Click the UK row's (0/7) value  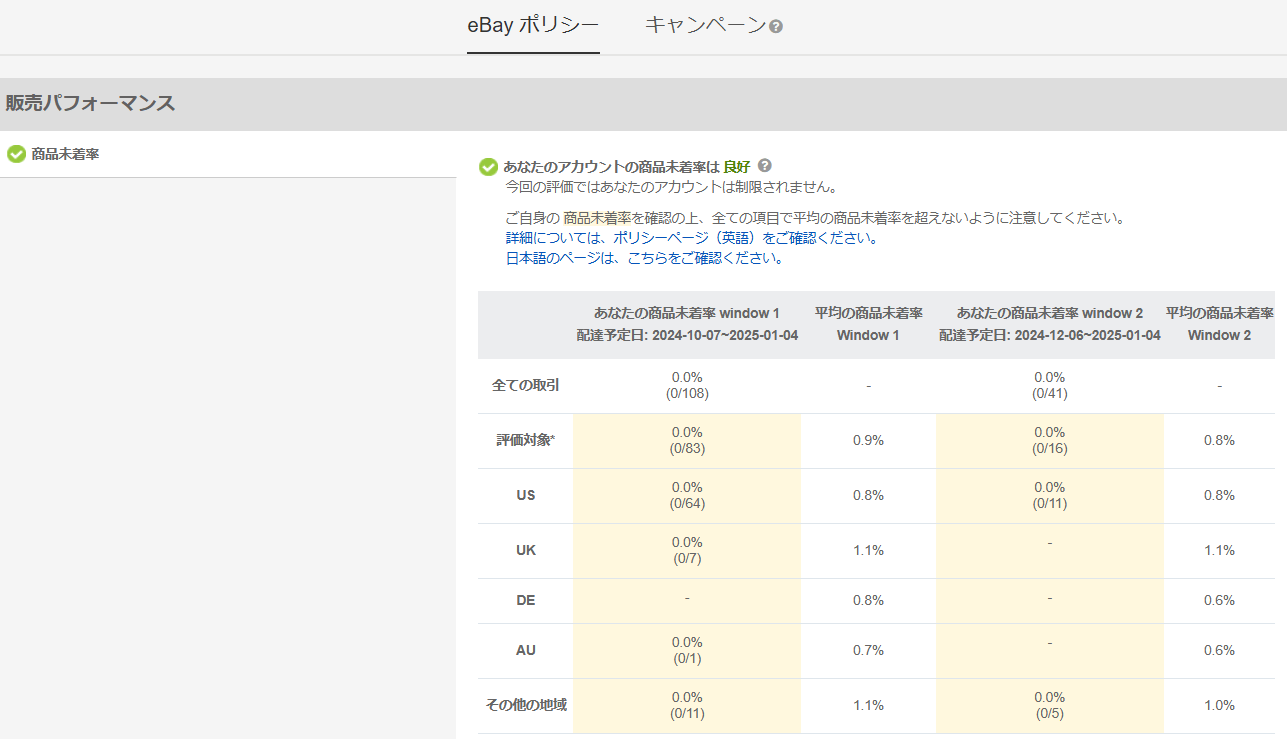pos(687,558)
